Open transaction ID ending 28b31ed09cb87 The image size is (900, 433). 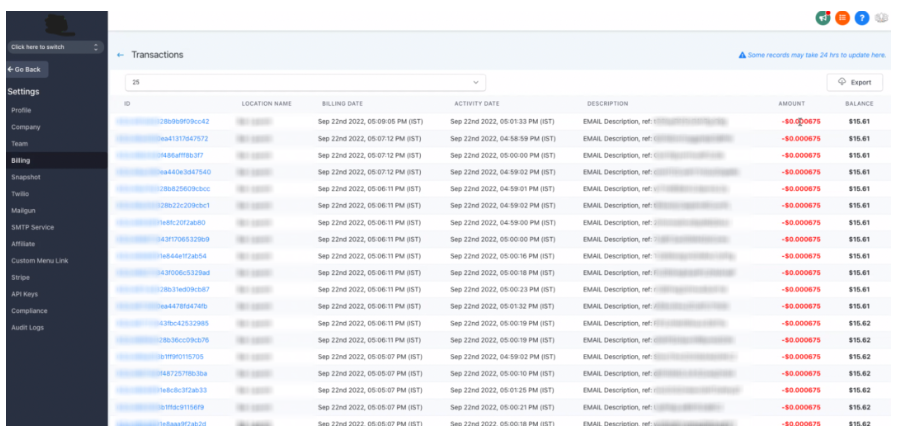tap(163, 289)
